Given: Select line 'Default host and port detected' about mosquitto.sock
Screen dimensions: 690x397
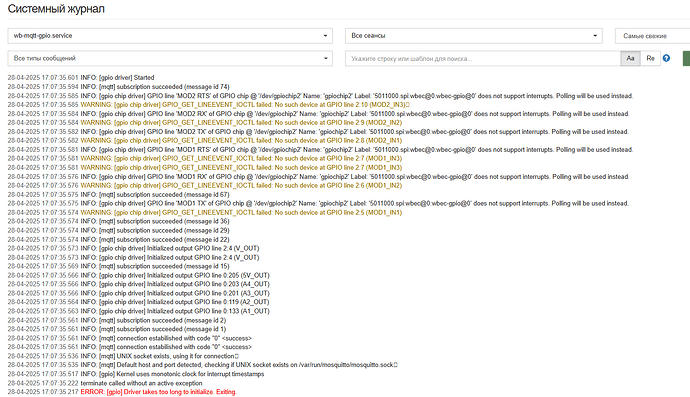Looking at the screenshot, I should tap(202, 365).
